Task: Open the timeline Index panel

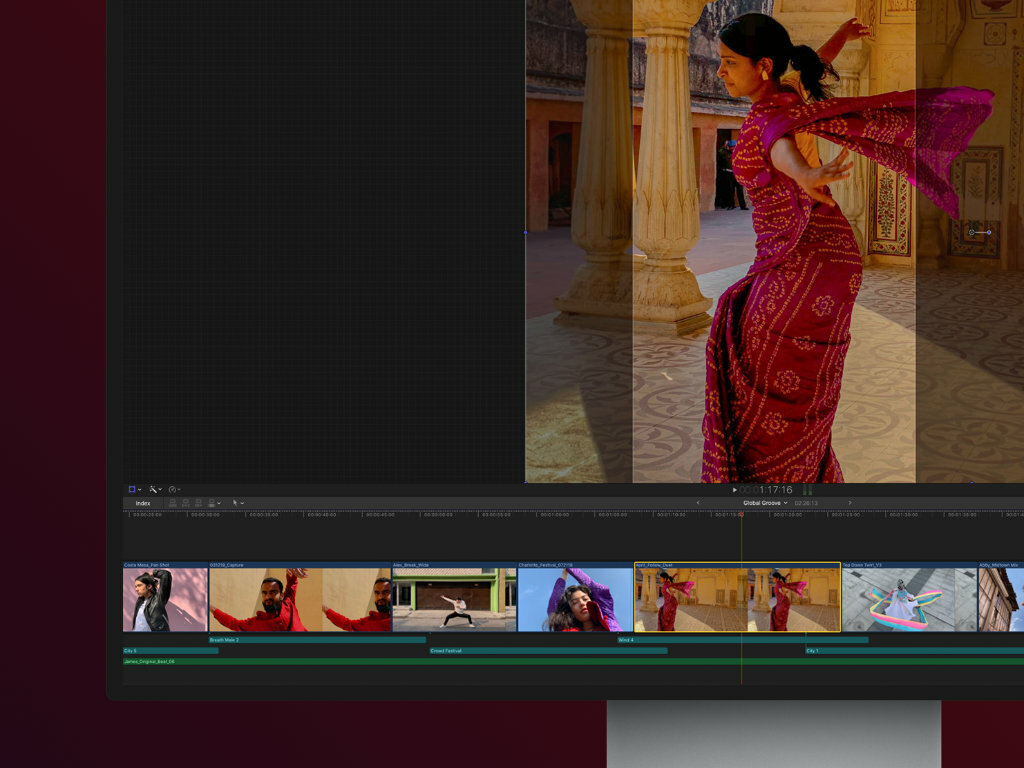Action: coord(142,503)
